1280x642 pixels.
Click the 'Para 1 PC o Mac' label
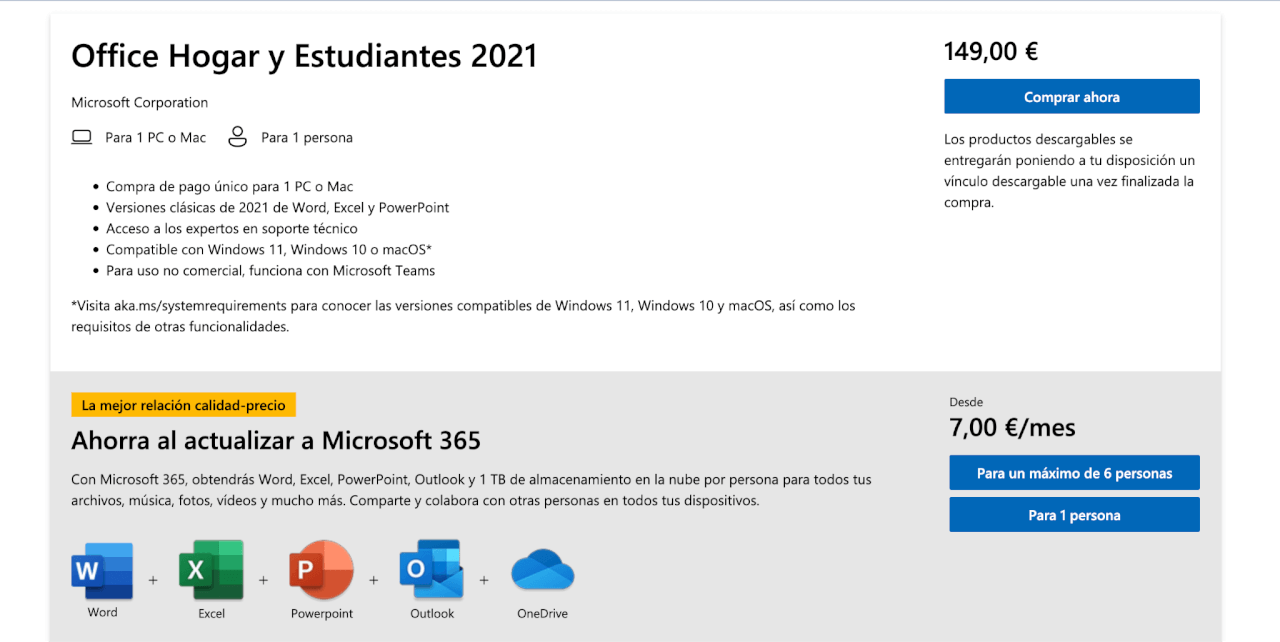(x=156, y=137)
